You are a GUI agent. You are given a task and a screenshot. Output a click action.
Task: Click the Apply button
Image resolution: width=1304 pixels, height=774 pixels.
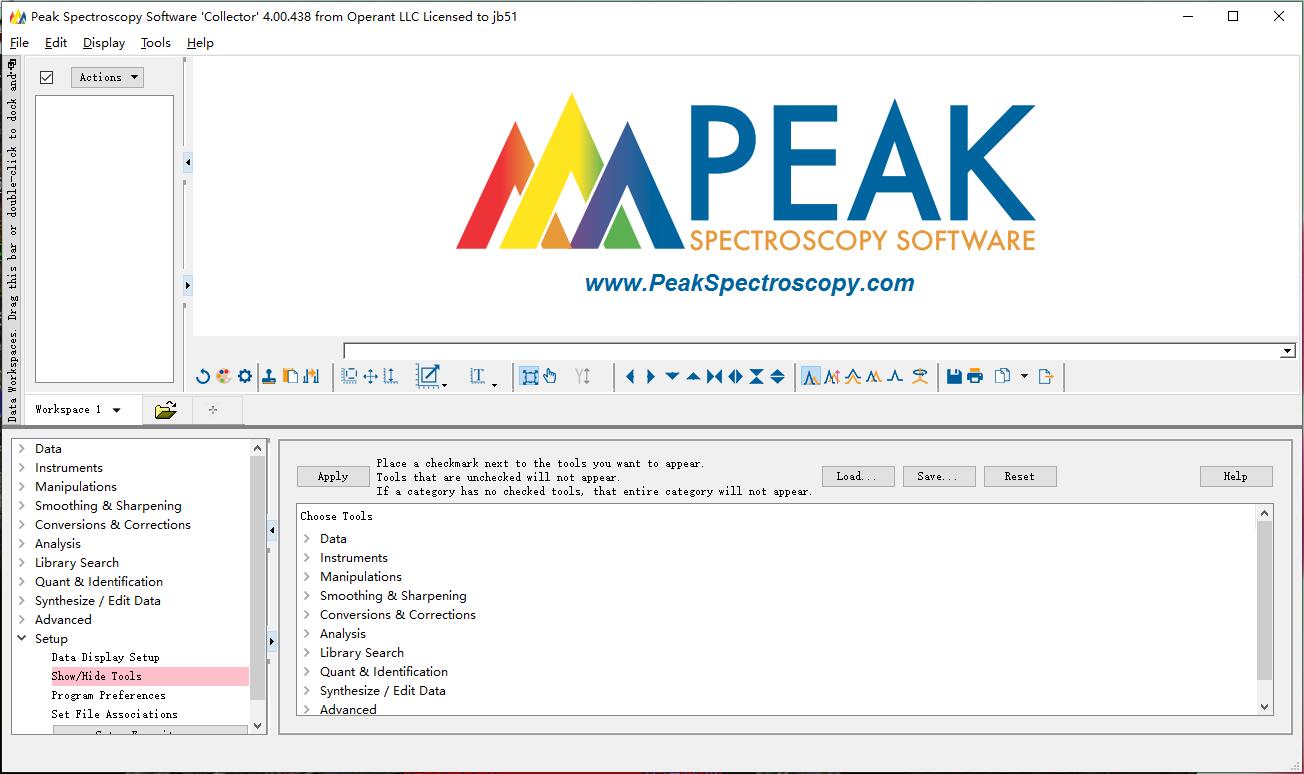click(333, 477)
